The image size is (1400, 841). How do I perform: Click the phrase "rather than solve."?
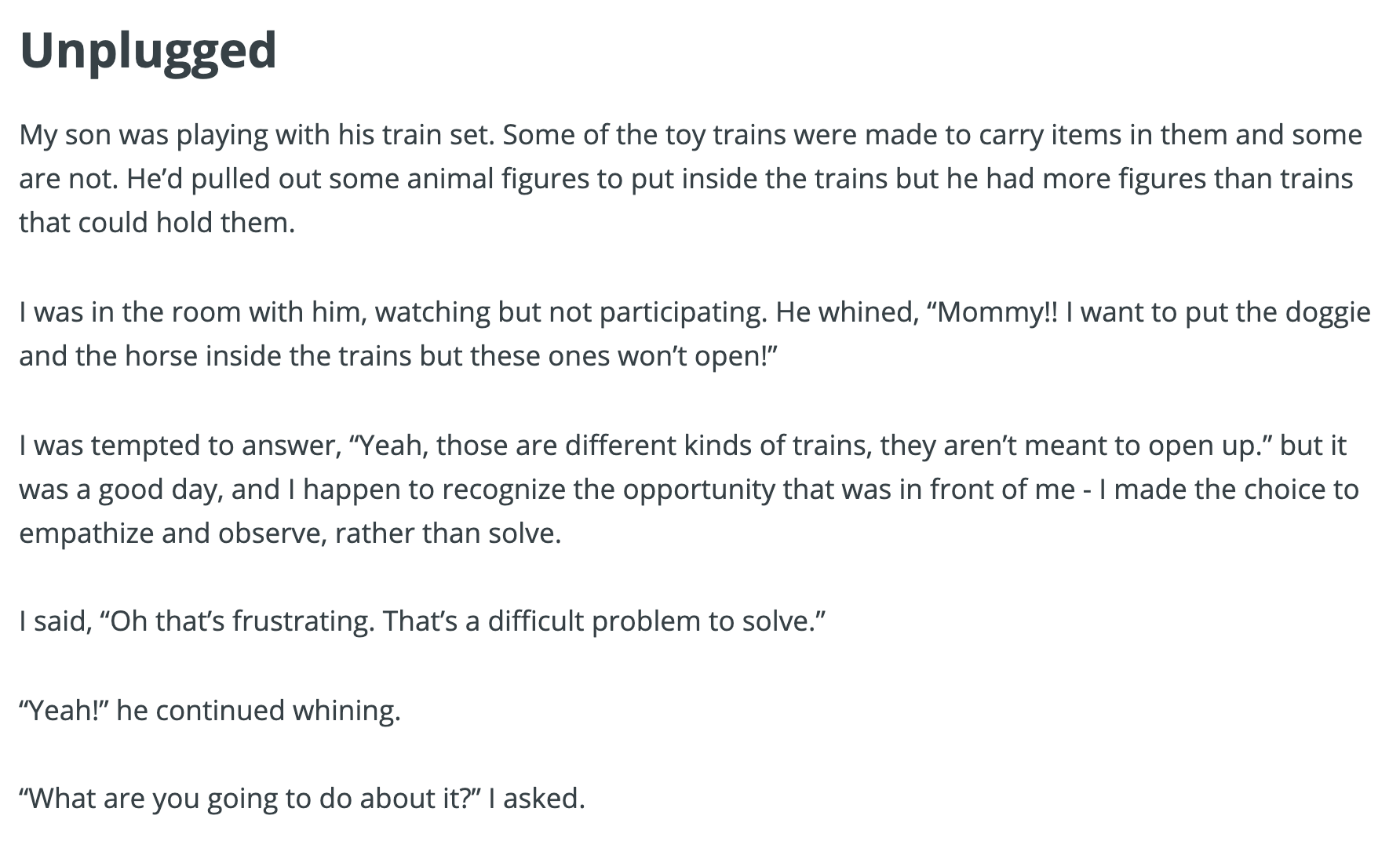click(448, 533)
